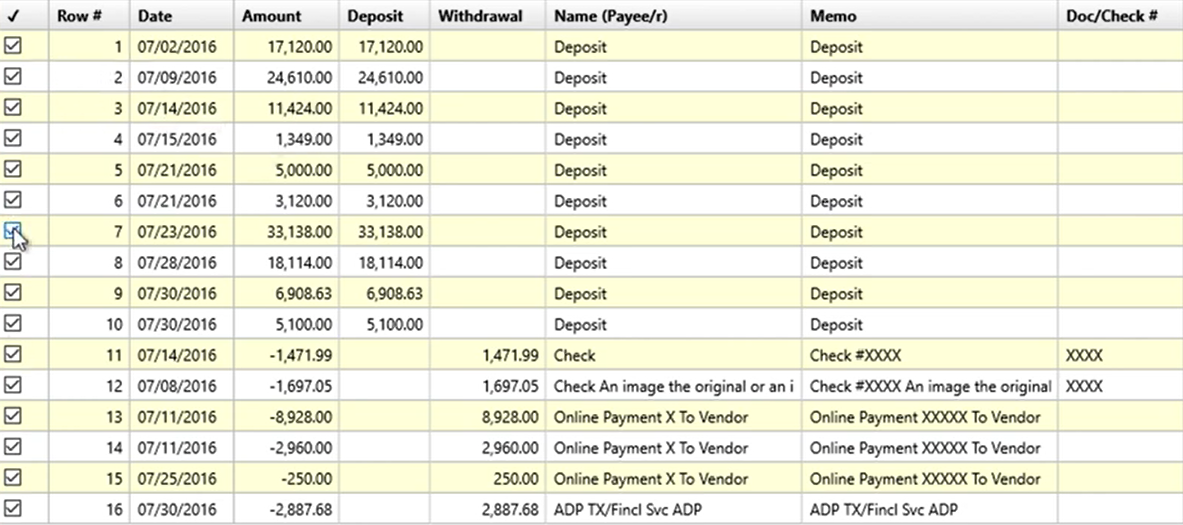Select 5,100.00 in the Deposit column
Screen dimensions: 1183x525
pos(385,325)
